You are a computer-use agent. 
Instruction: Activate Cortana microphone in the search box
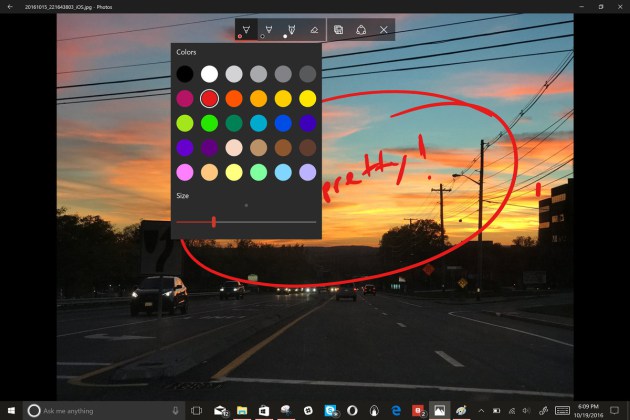pyautogui.click(x=175, y=410)
